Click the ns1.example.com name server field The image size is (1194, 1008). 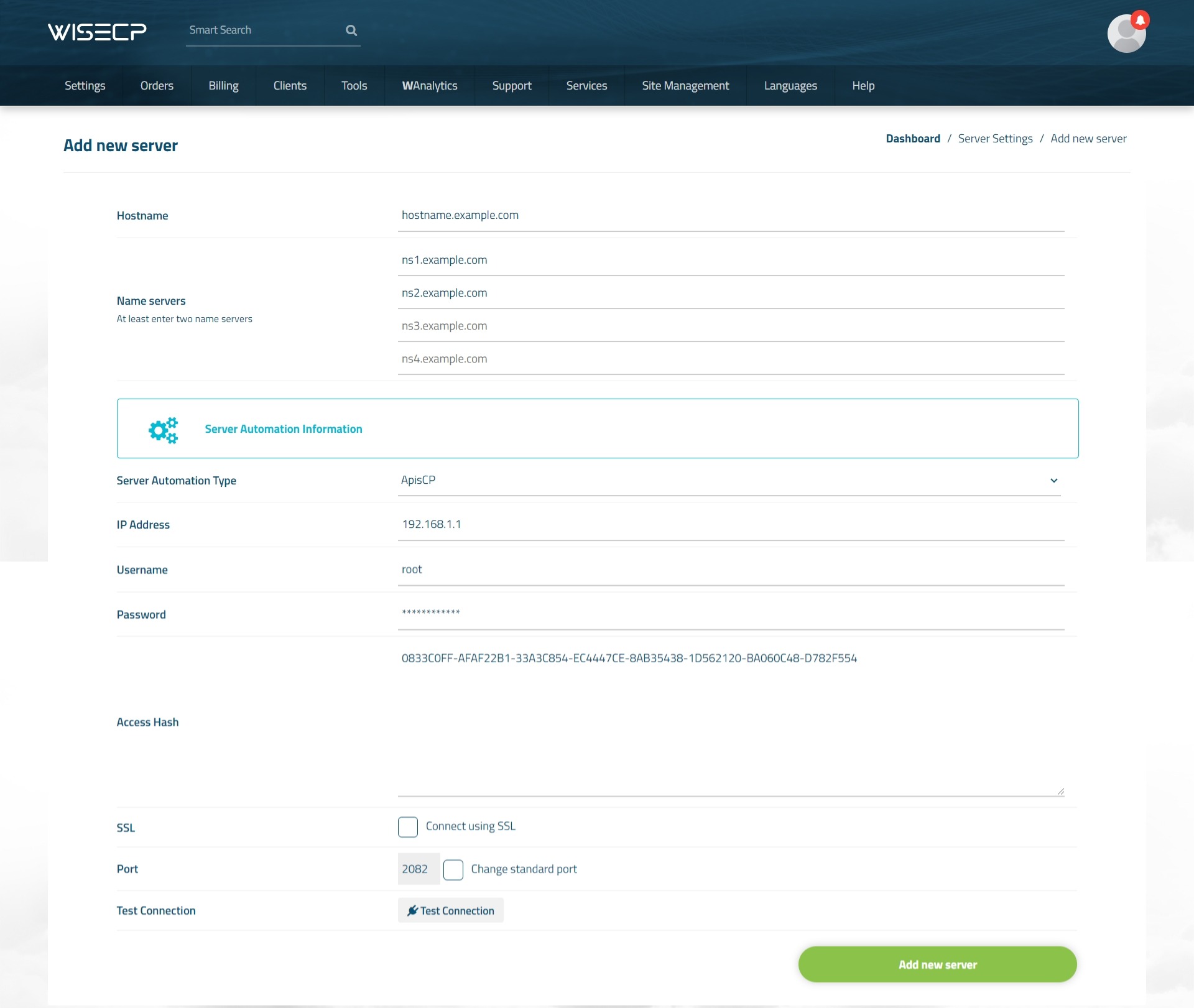(x=731, y=261)
